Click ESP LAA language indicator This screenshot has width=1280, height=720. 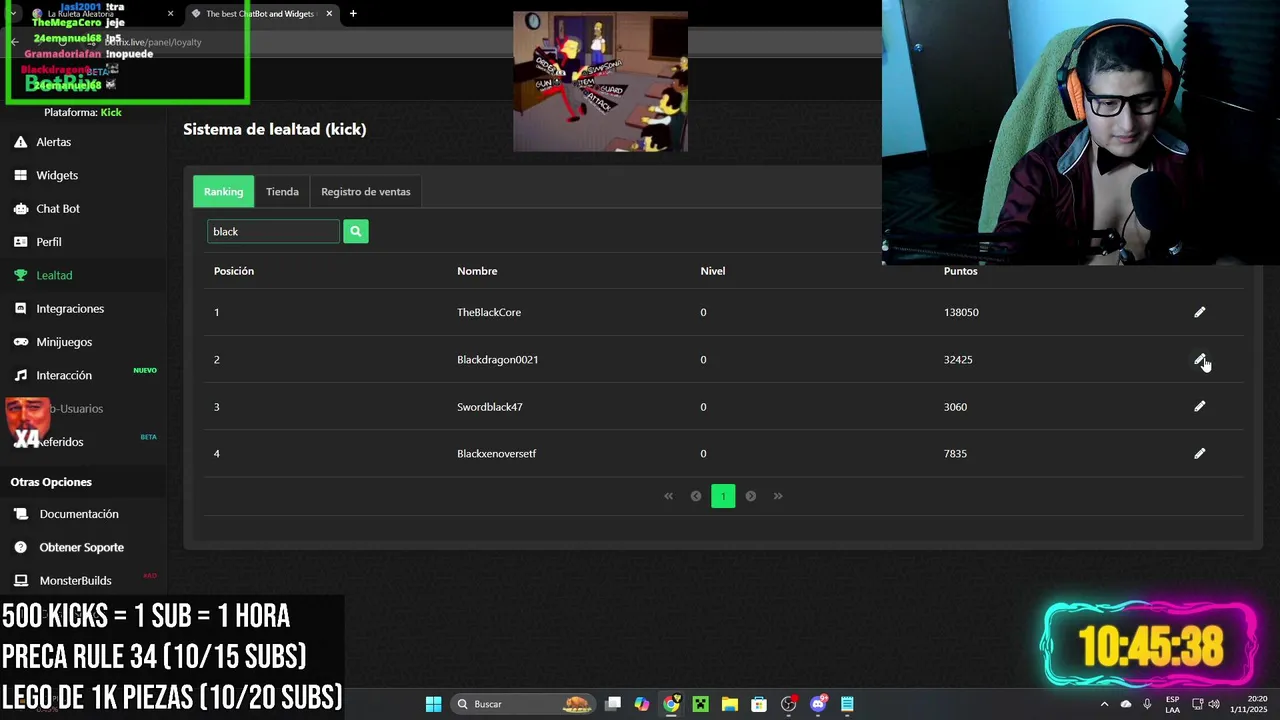click(x=1172, y=704)
